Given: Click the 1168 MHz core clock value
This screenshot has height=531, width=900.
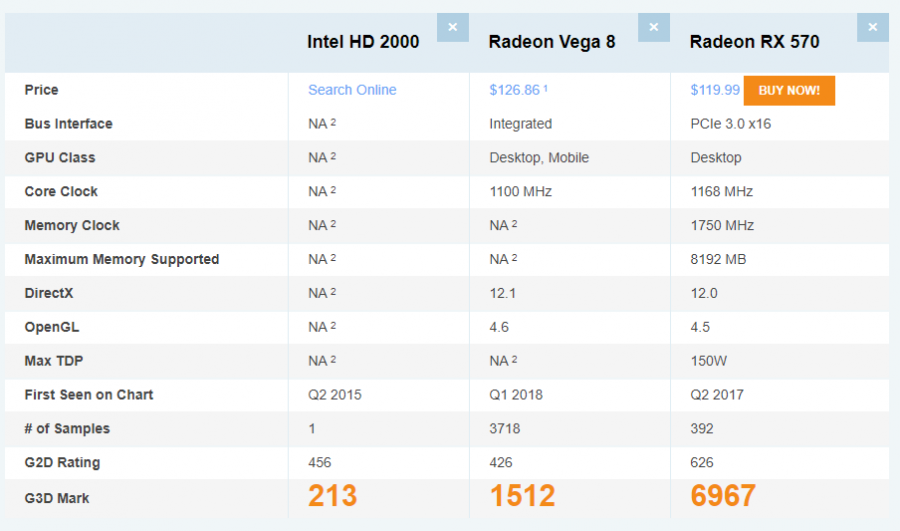Looking at the screenshot, I should (x=721, y=192).
